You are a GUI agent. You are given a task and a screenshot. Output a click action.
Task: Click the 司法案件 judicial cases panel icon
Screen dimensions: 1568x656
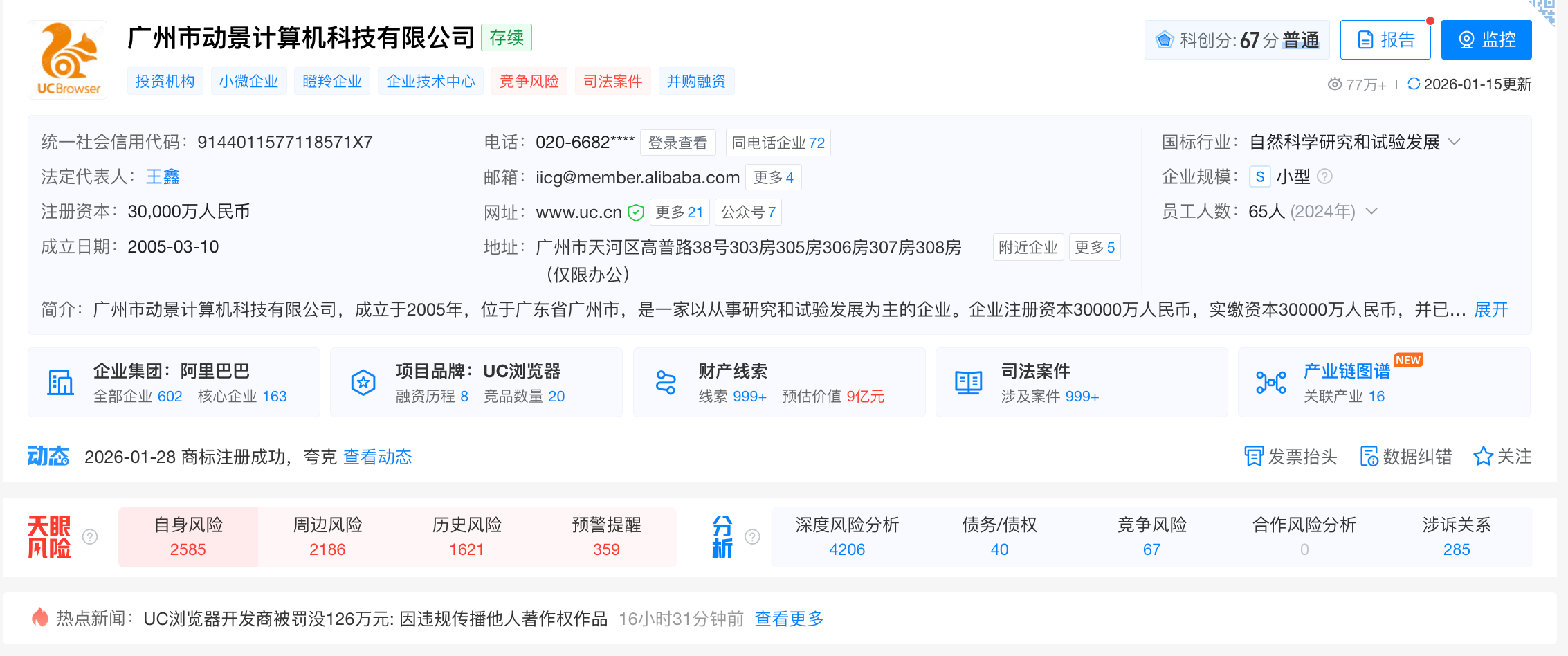coord(967,381)
